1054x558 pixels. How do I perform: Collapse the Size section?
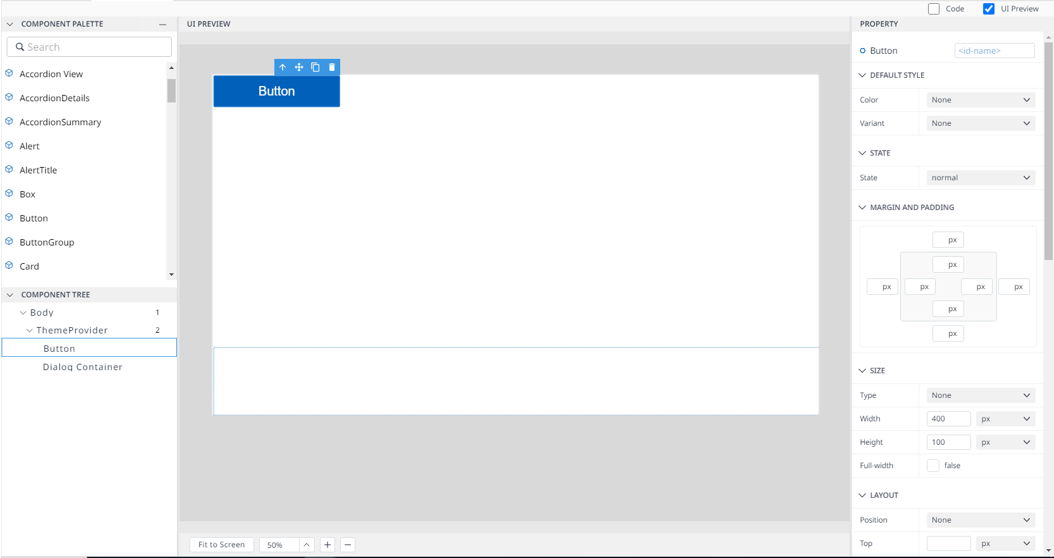click(x=862, y=370)
